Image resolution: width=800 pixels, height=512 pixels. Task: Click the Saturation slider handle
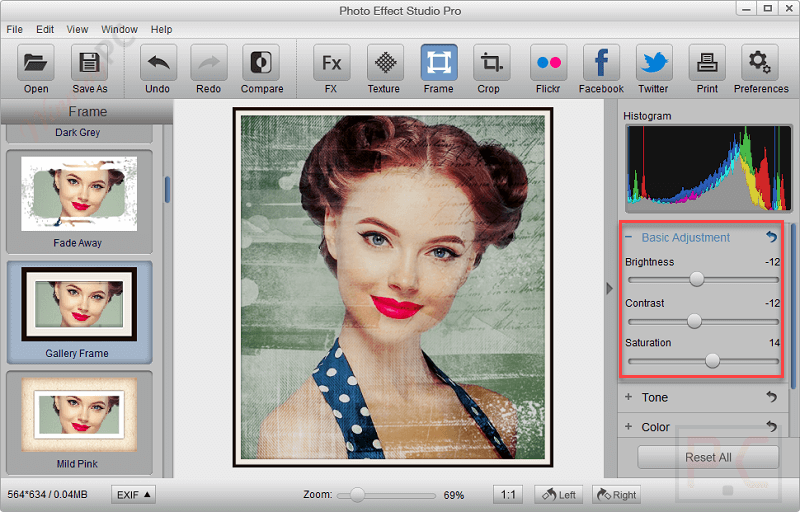[x=712, y=361]
